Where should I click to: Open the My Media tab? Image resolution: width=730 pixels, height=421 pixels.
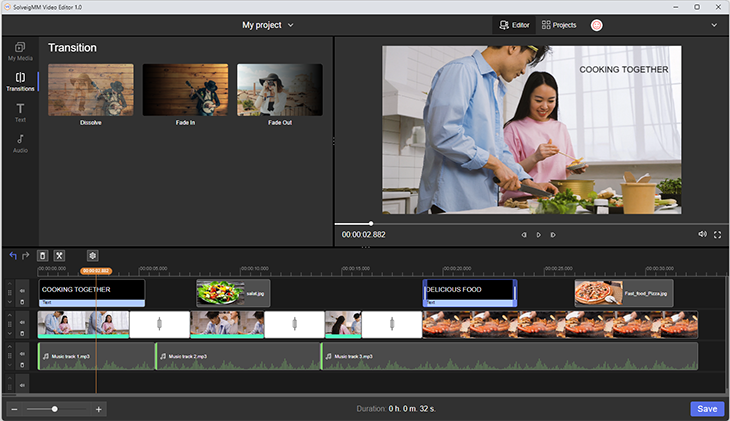click(x=20, y=51)
